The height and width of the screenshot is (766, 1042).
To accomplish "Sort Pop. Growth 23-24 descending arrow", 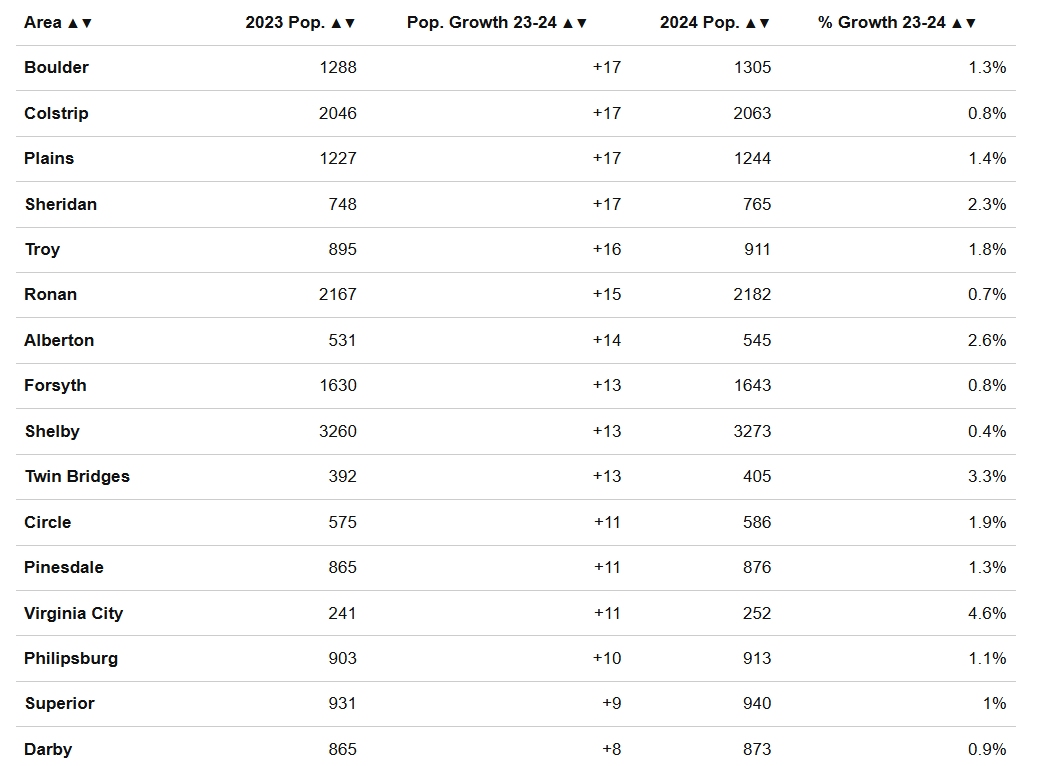I will [581, 23].
